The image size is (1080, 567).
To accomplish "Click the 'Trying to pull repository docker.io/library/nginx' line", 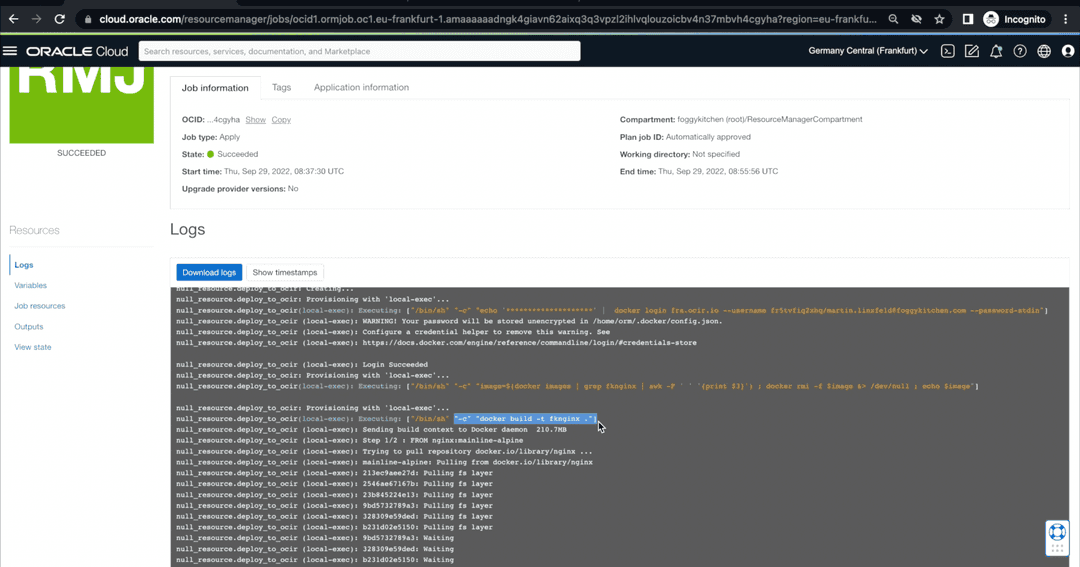I will click(384, 451).
